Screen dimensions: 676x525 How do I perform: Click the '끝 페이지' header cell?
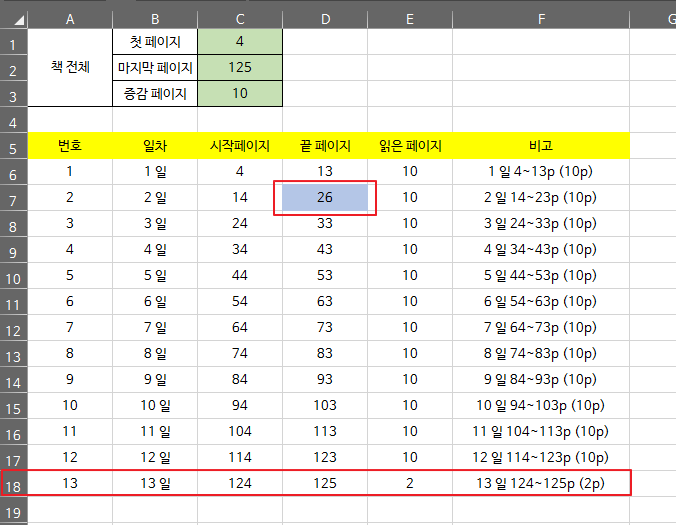pos(325,146)
